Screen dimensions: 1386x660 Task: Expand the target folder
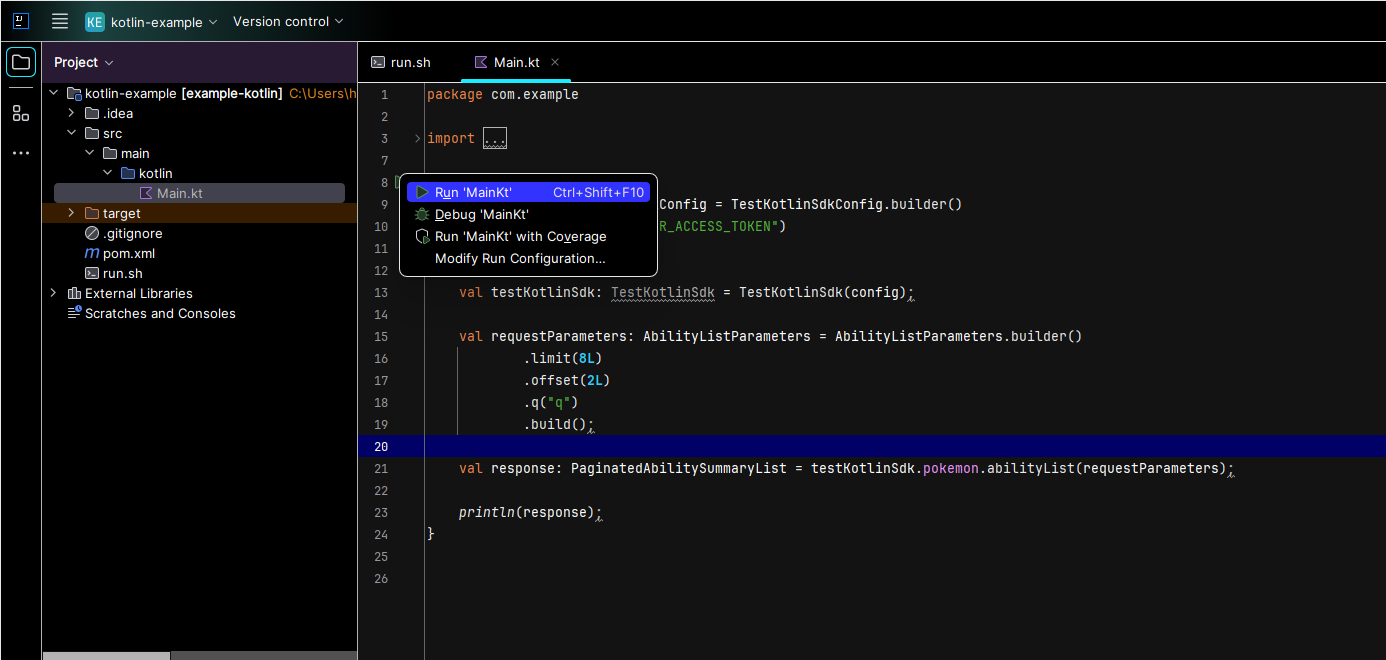pyautogui.click(x=71, y=213)
